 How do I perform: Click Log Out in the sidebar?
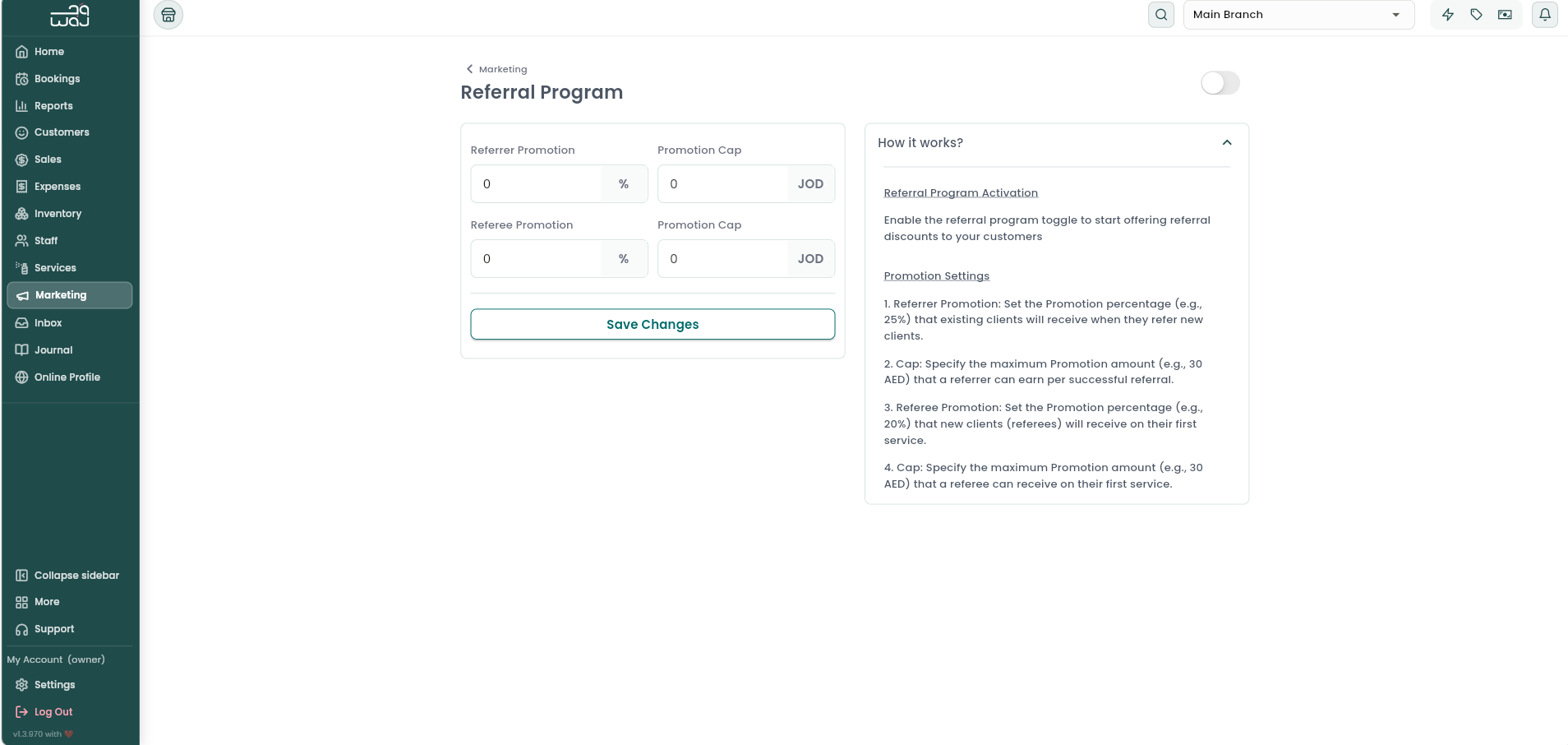[x=53, y=712]
